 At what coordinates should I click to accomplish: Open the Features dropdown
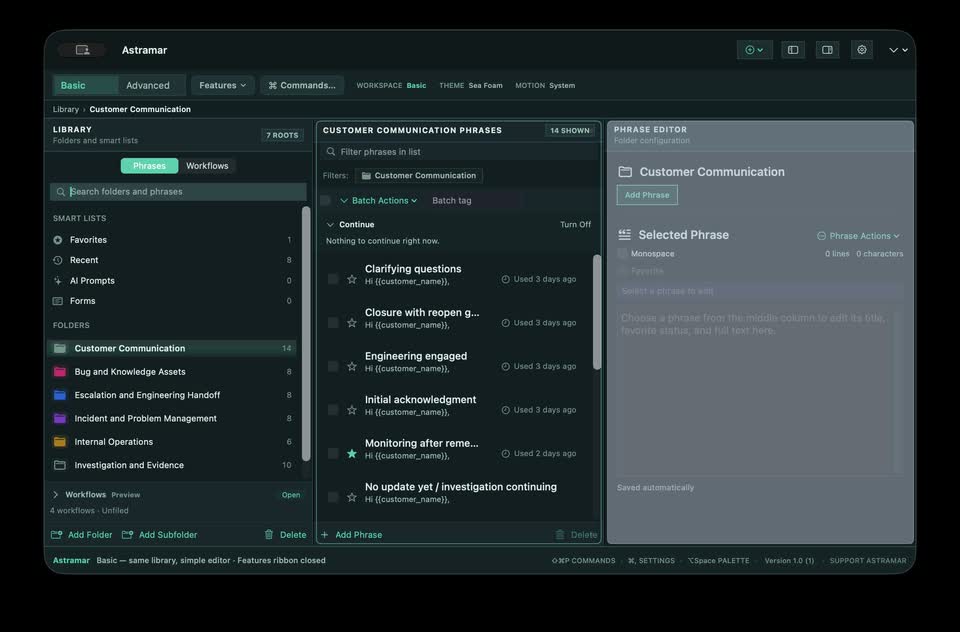pyautogui.click(x=222, y=86)
